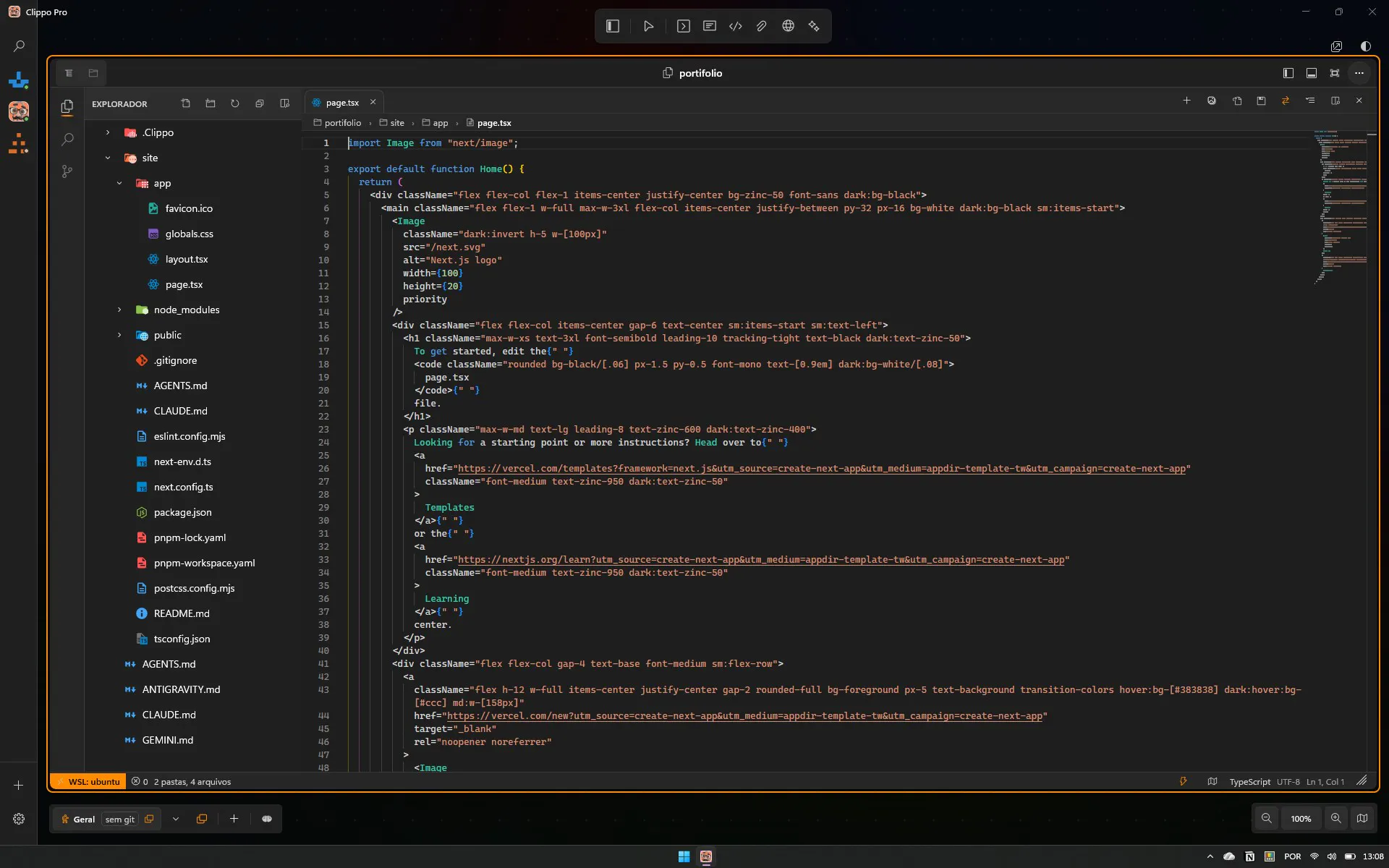This screenshot has height=868, width=1389.
Task: Click the AI sparkles icon in top toolbar
Action: [x=814, y=26]
